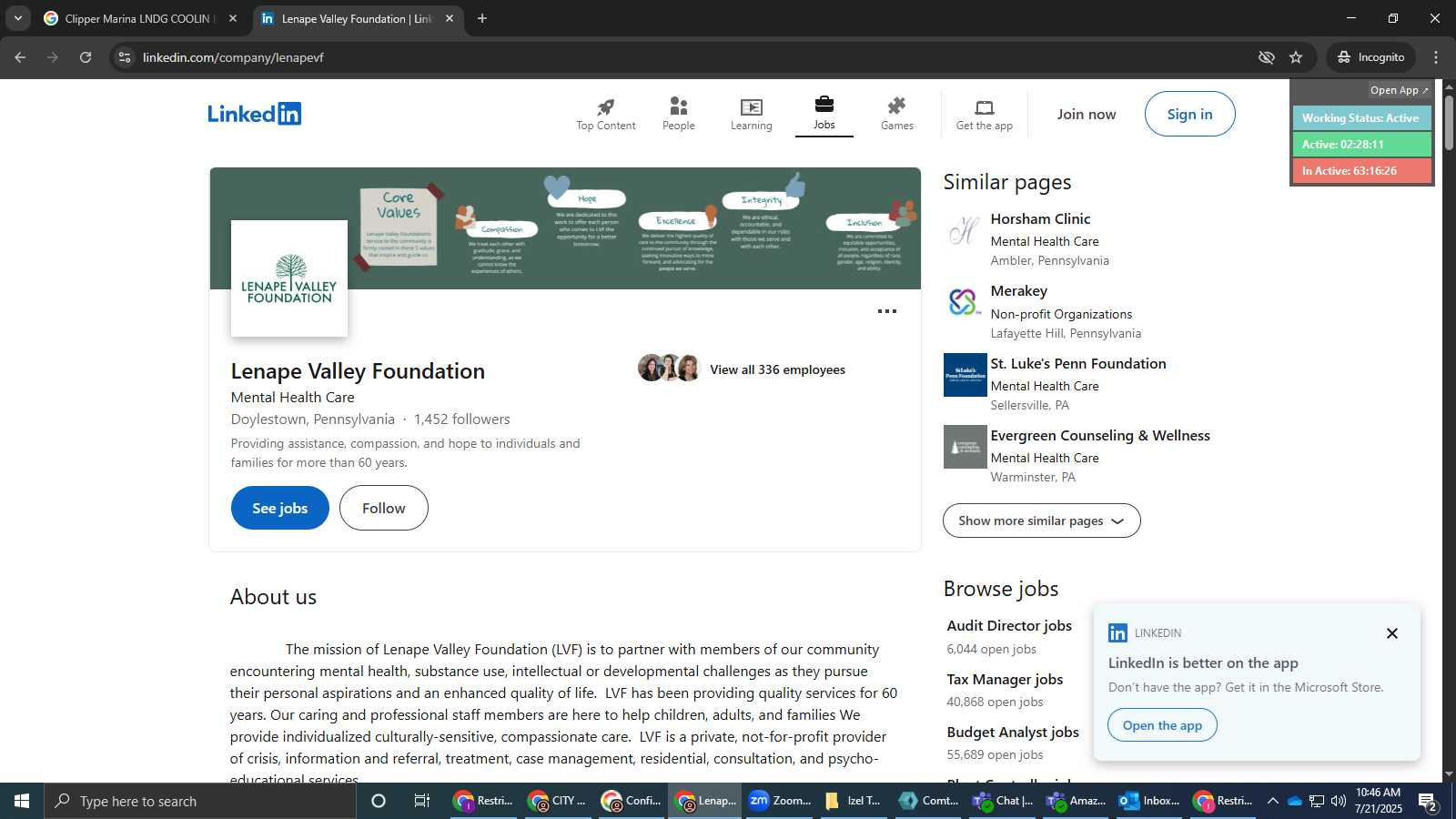Click the Working Status: Active indicator

click(1361, 118)
